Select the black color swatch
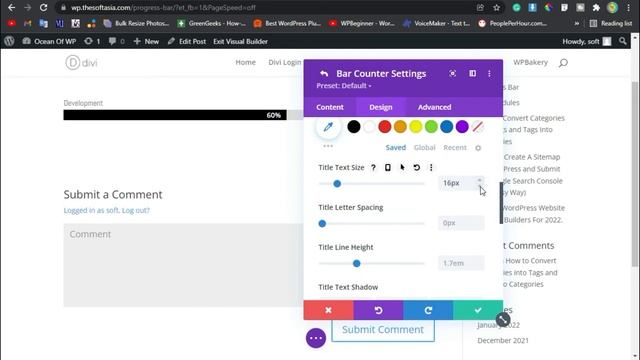The image size is (640, 360). click(x=353, y=127)
